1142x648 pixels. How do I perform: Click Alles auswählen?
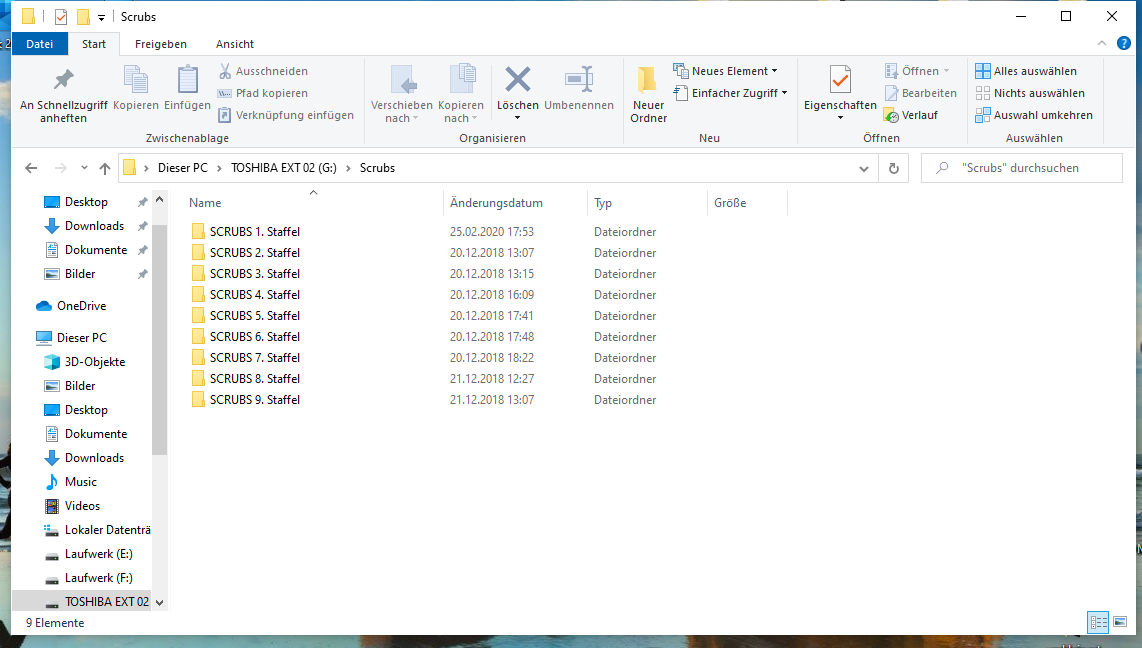1025,71
